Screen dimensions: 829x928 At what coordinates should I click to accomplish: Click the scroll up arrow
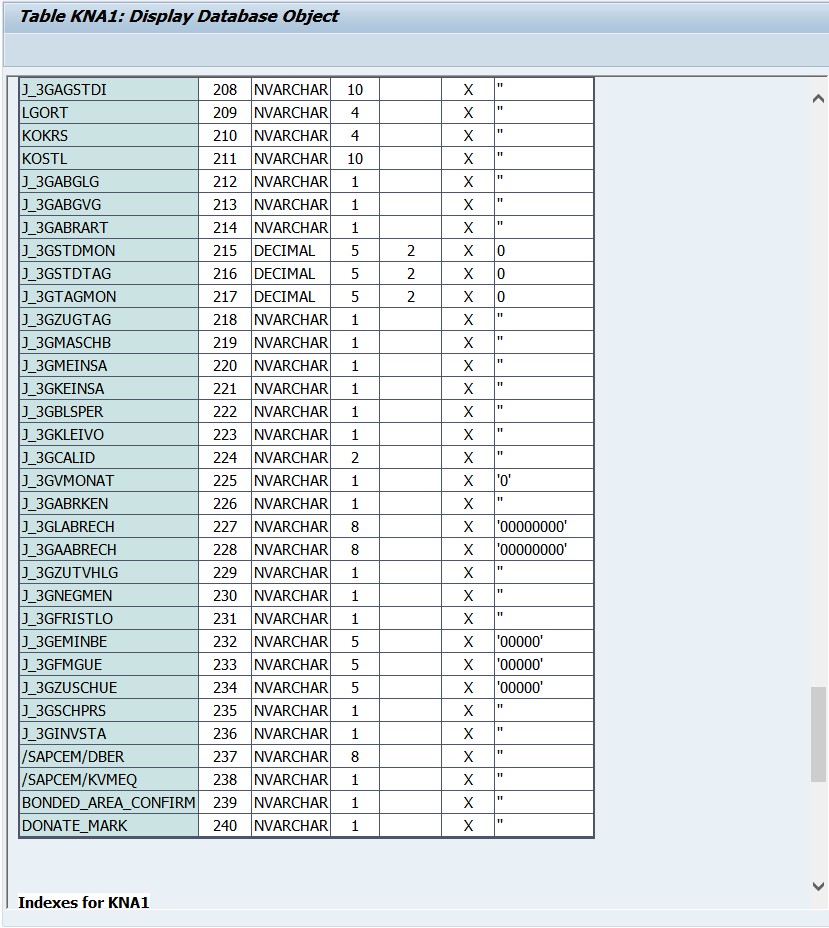pos(818,99)
